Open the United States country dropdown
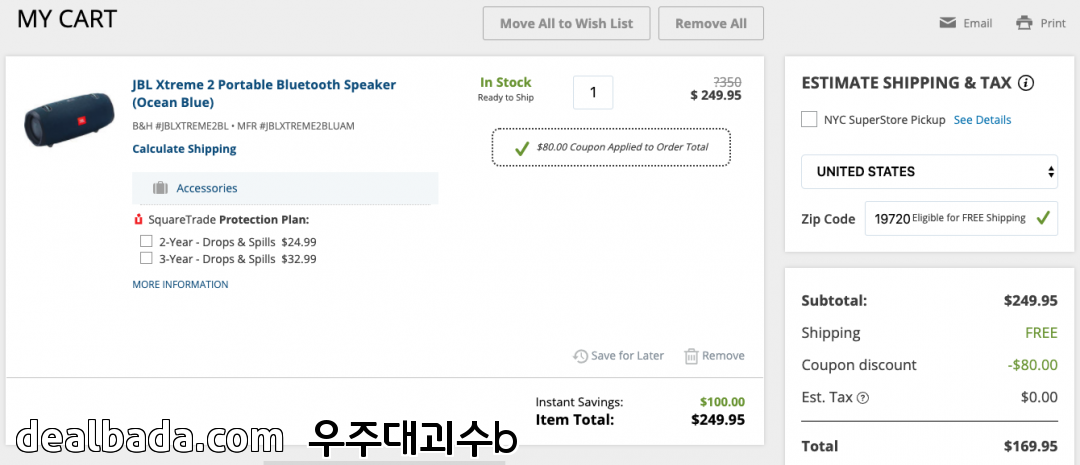The height and width of the screenshot is (465, 1080). click(x=929, y=171)
